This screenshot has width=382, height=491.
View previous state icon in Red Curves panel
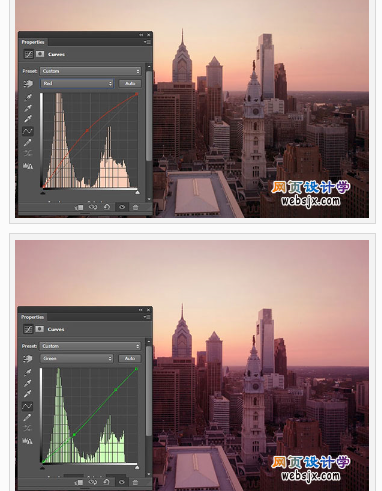[x=93, y=207]
